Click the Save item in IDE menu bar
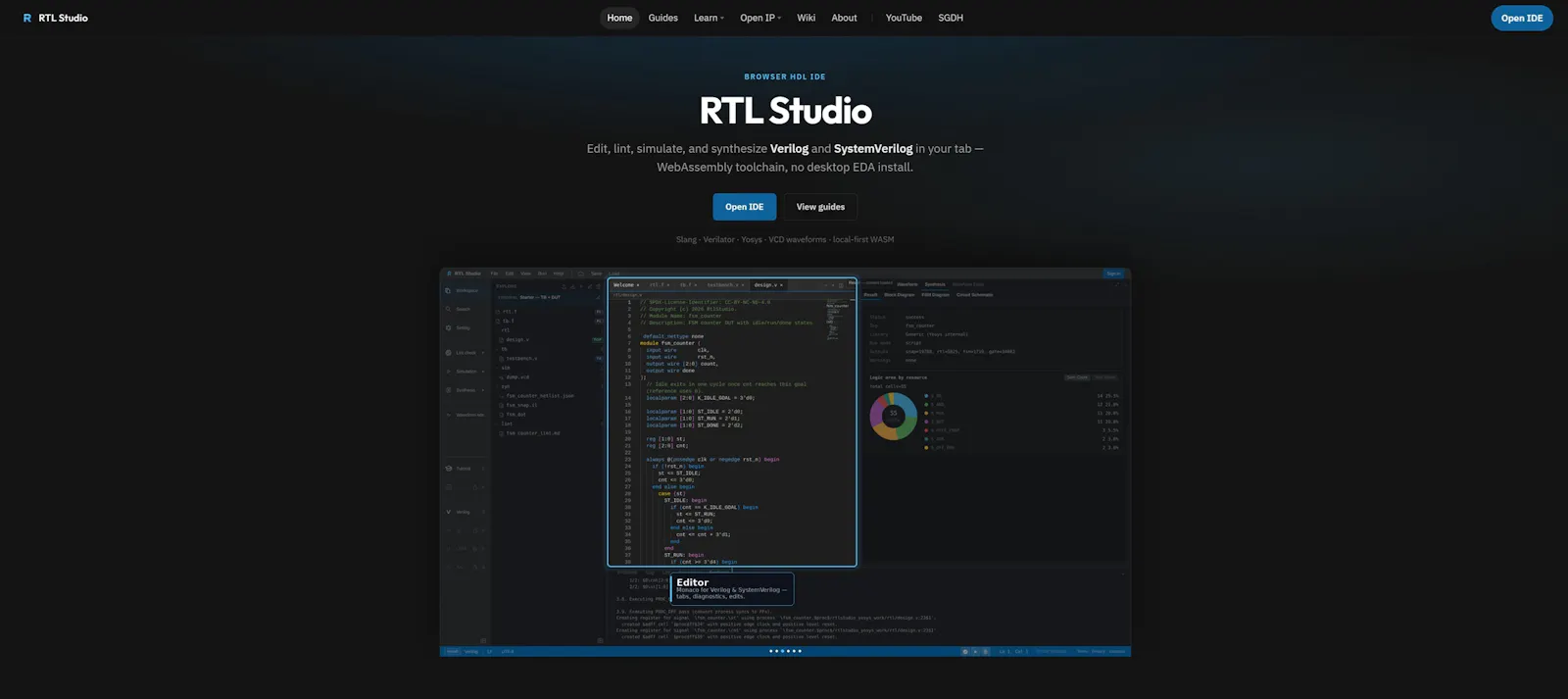Screen dimensions: 1568x699 click(x=596, y=274)
